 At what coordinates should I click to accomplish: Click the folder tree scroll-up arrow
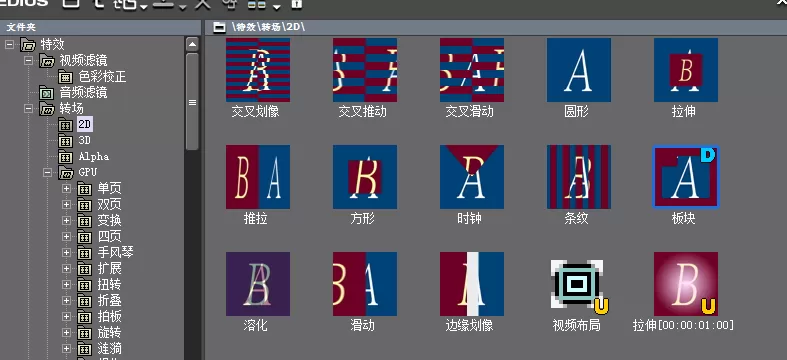click(192, 44)
